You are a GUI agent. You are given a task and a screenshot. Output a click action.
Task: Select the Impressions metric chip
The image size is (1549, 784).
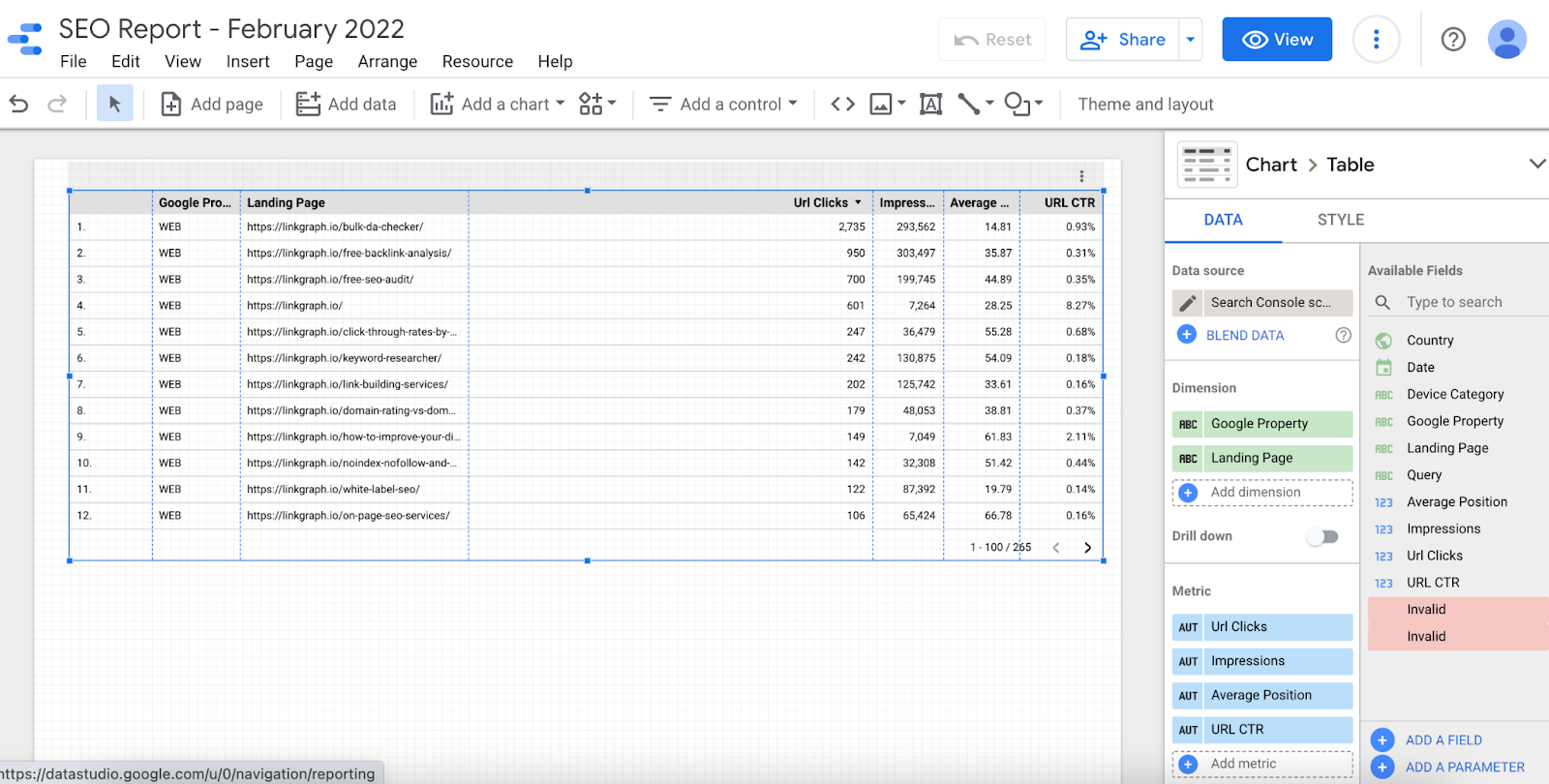(x=1262, y=661)
